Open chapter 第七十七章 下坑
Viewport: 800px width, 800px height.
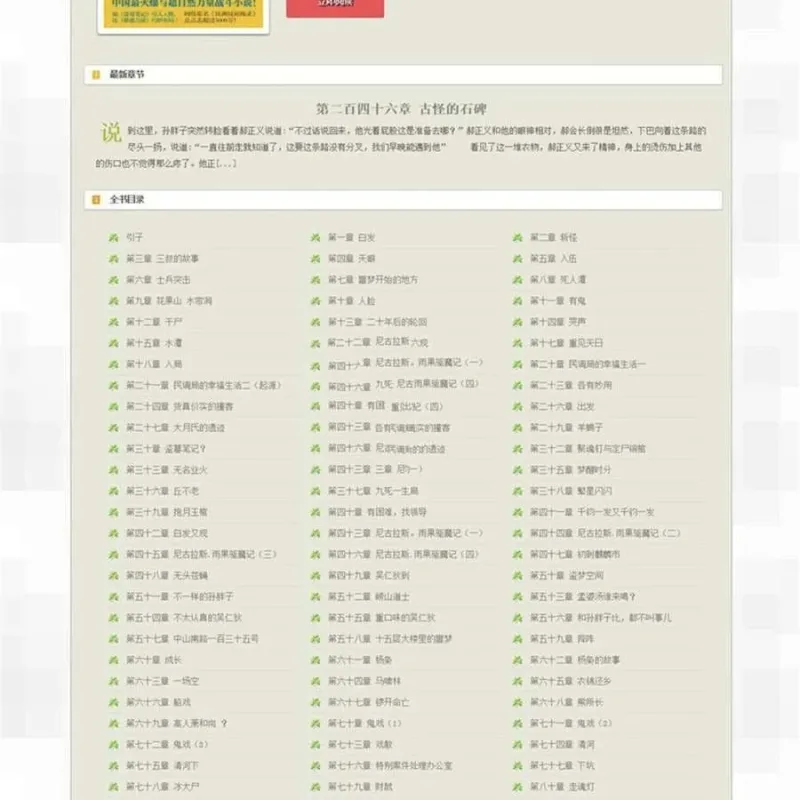pos(562,766)
